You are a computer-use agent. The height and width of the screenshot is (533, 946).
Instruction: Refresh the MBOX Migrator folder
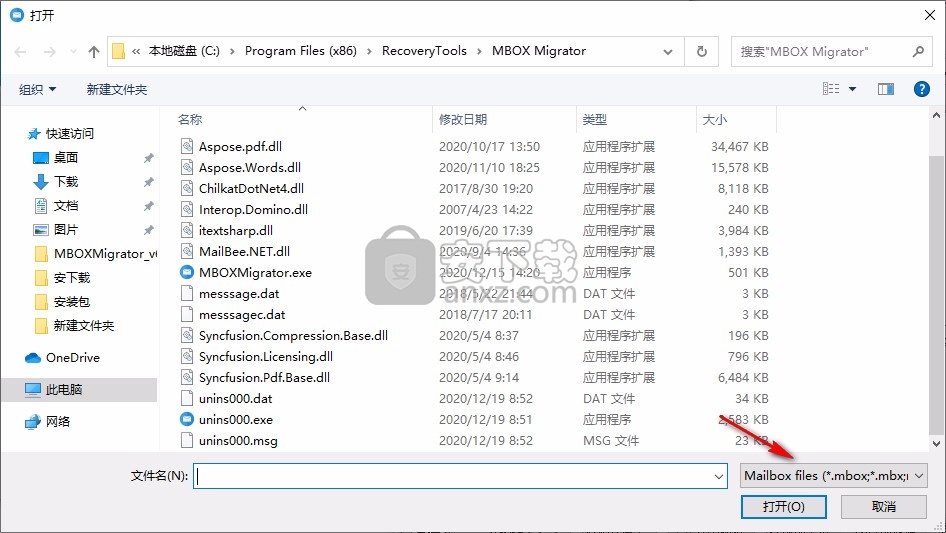coord(702,51)
